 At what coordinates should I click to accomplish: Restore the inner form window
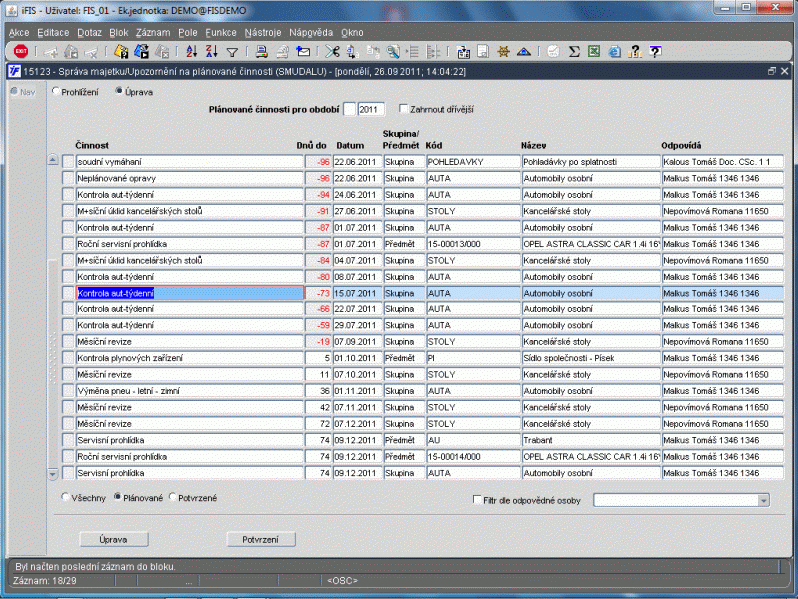(772, 71)
